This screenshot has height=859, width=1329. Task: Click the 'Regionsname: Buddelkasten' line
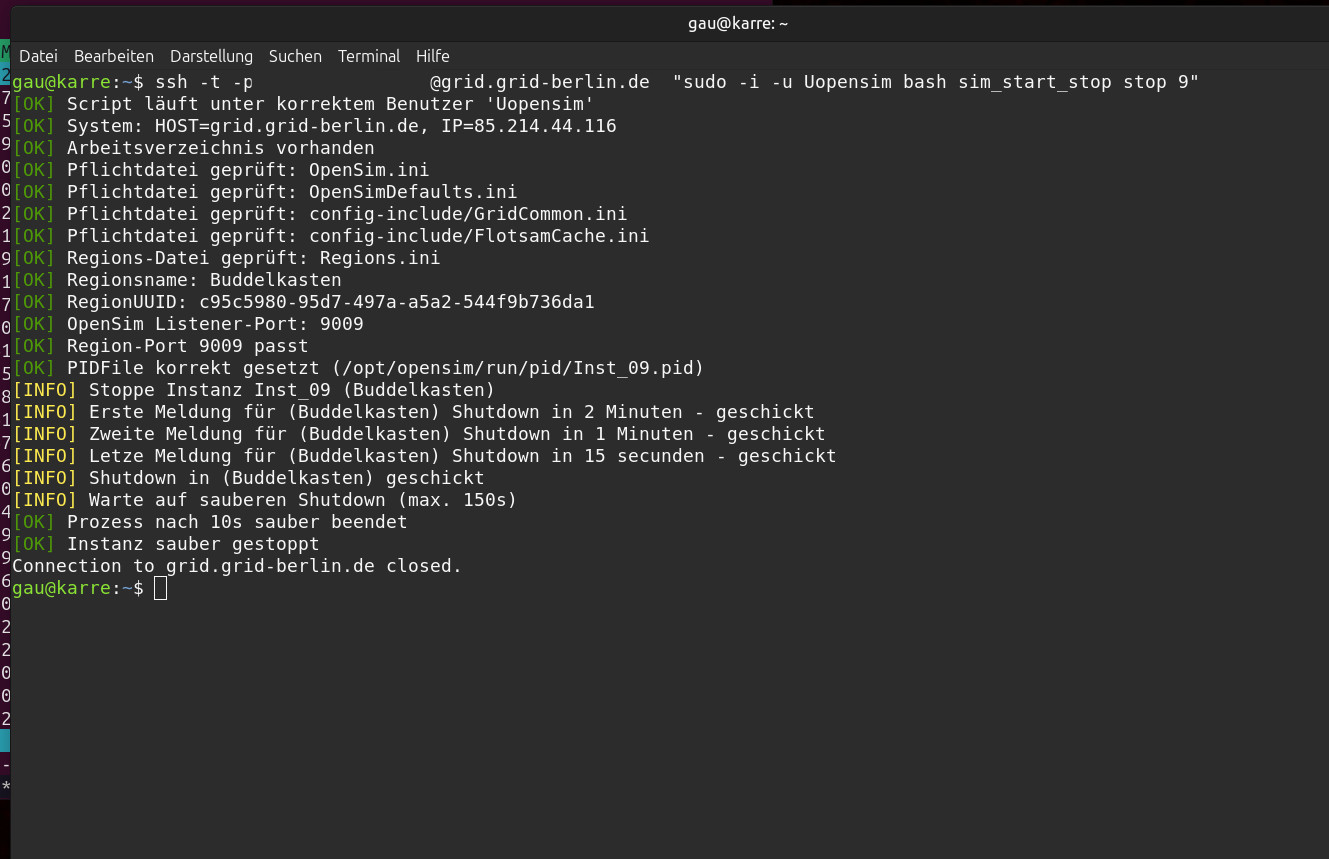tap(204, 280)
